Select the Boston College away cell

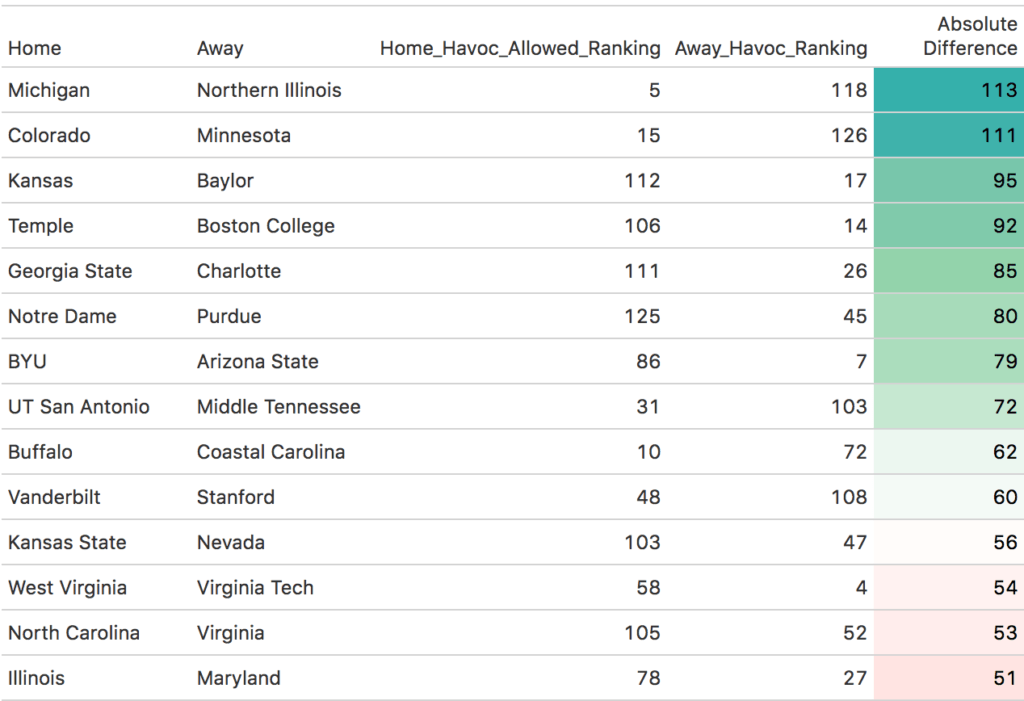point(266,226)
